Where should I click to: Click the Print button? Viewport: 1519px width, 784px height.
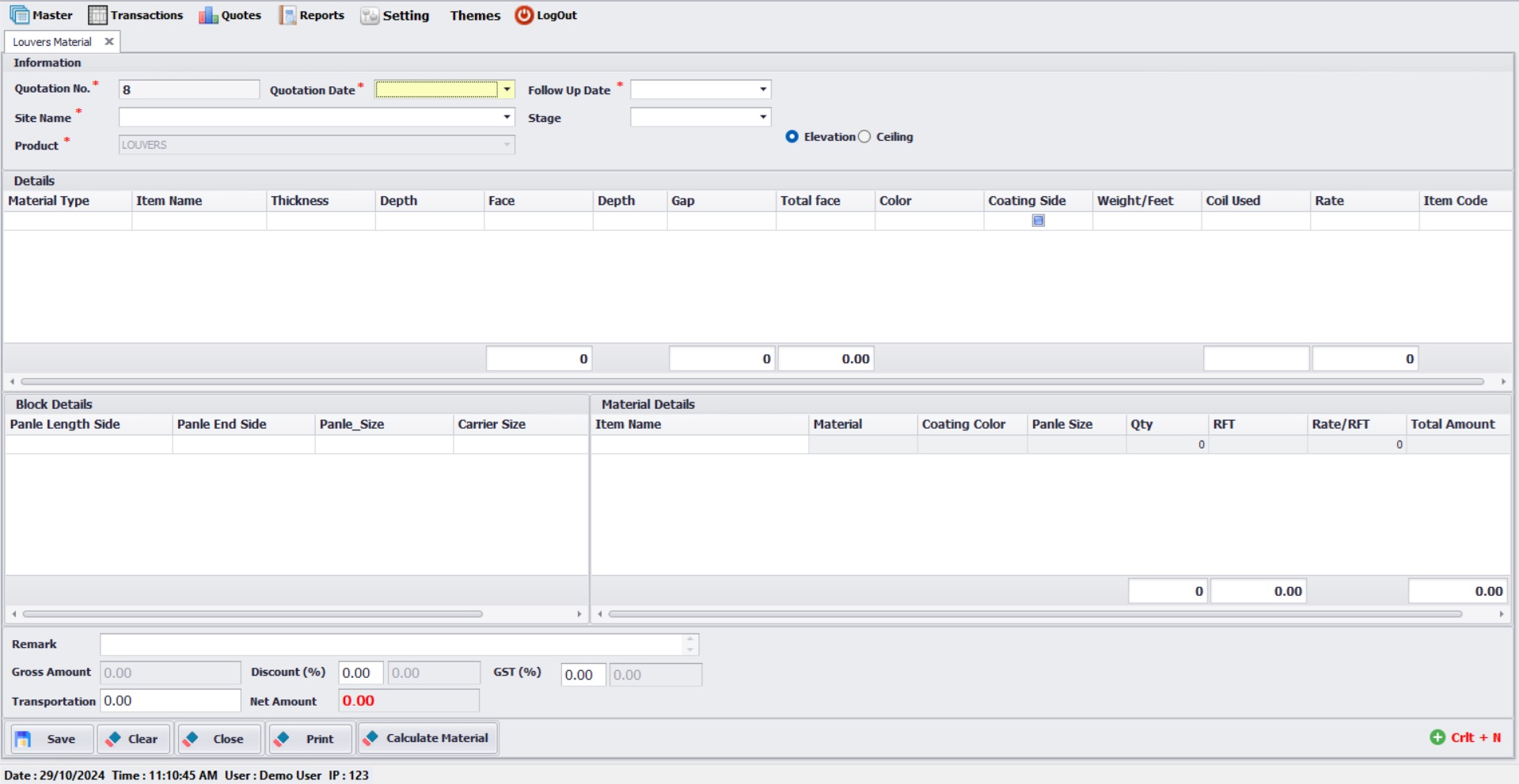309,739
